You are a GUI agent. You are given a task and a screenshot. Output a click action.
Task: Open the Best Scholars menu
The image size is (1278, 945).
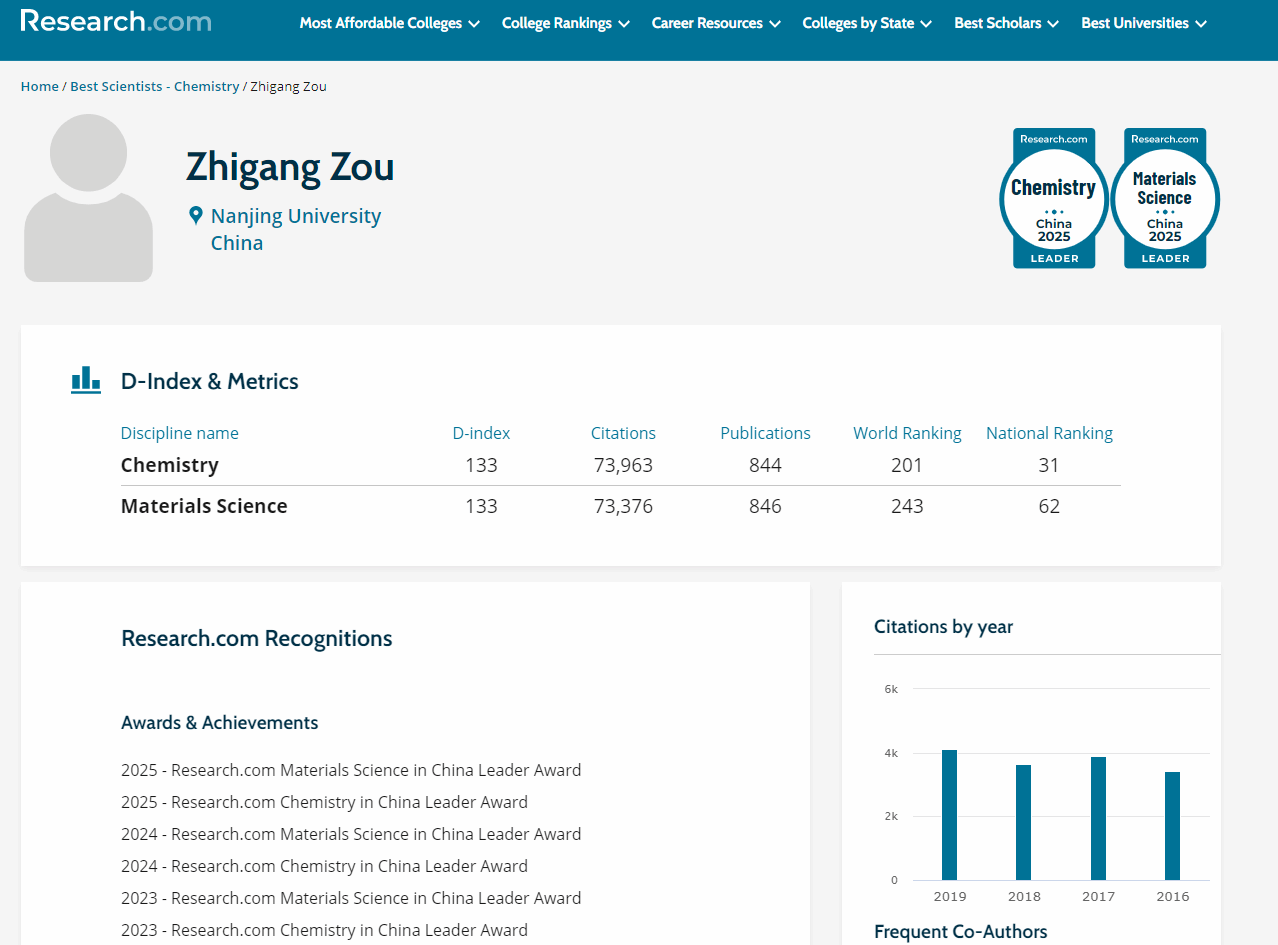[1006, 23]
